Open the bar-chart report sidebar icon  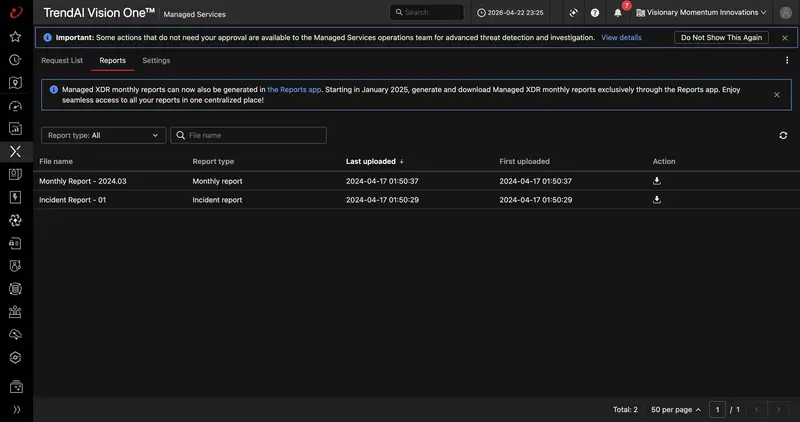15,129
